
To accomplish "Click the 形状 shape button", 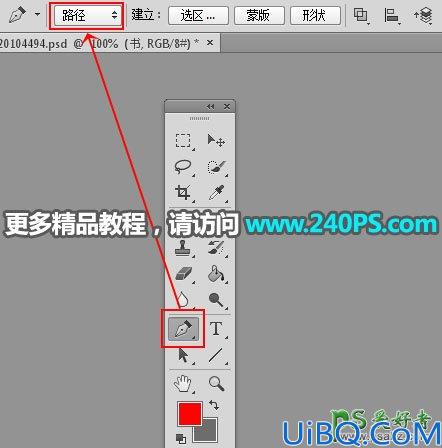I will [315, 15].
